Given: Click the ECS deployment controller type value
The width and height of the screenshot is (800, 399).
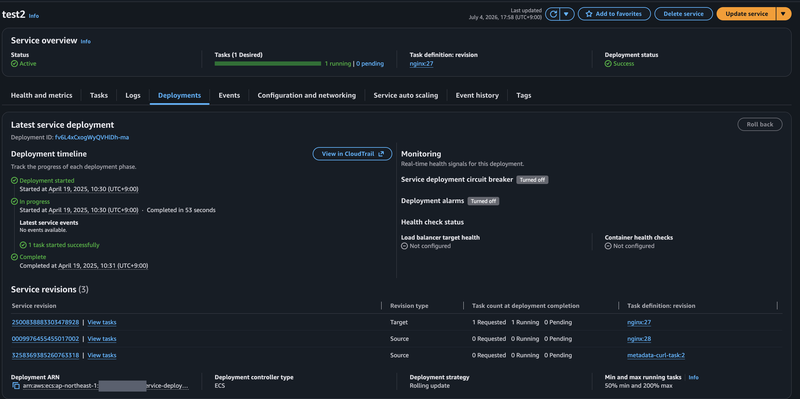Looking at the screenshot, I should [x=220, y=386].
